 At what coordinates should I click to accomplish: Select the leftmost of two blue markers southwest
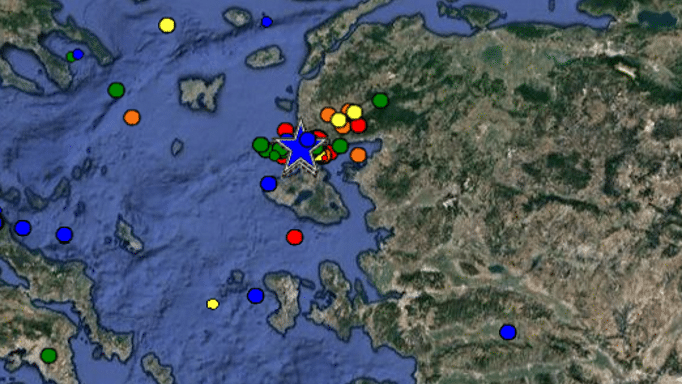click(23, 228)
